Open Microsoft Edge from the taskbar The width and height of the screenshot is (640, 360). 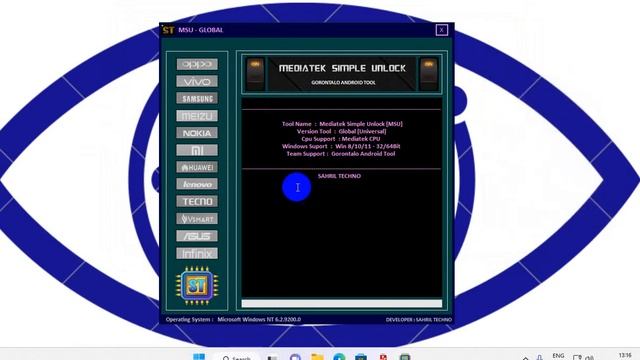pyautogui.click(x=339, y=357)
